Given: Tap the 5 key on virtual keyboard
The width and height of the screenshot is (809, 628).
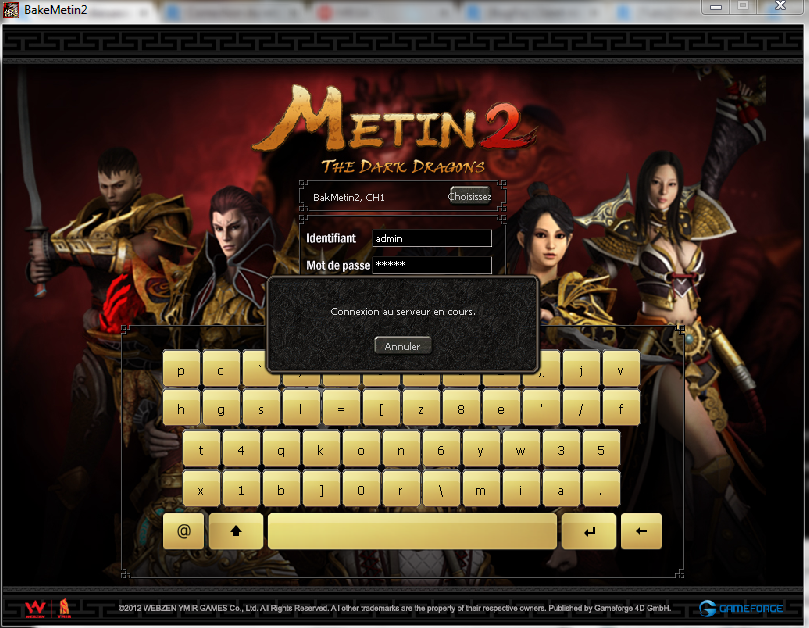Looking at the screenshot, I should click(x=601, y=450).
